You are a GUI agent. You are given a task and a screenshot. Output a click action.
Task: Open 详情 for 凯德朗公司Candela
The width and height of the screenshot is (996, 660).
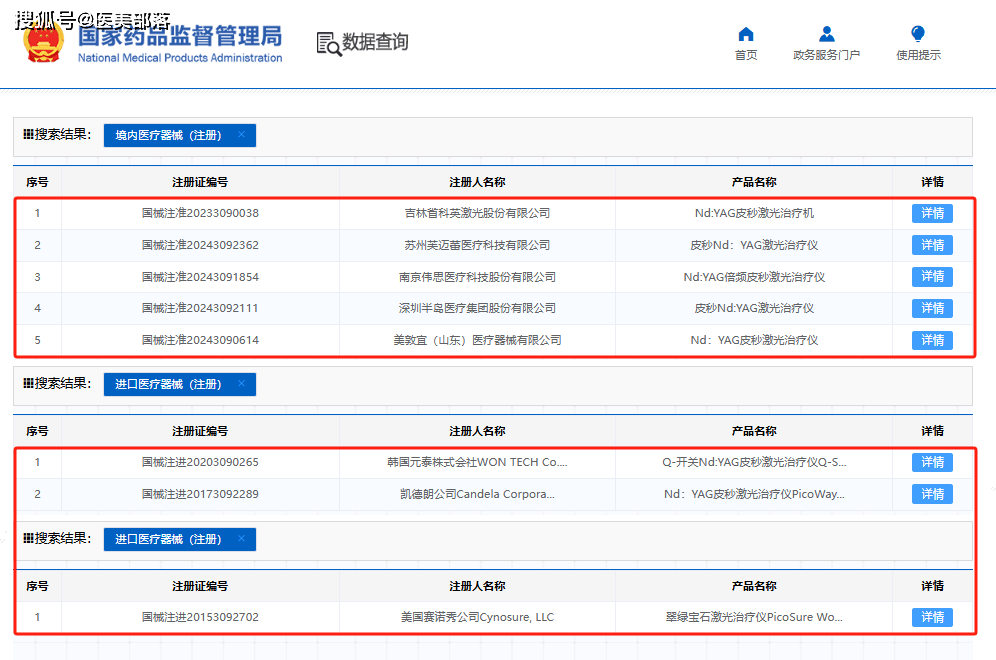click(932, 494)
